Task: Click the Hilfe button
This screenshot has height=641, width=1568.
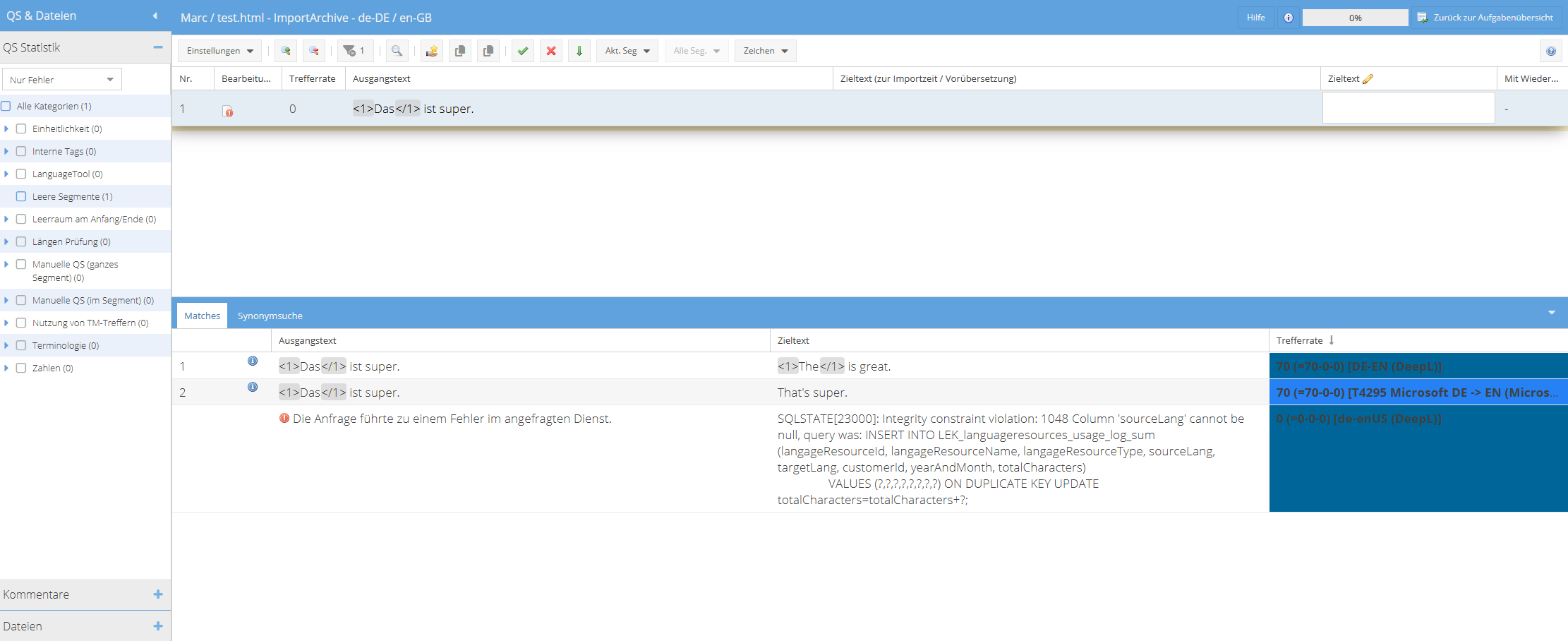Action: click(1255, 18)
